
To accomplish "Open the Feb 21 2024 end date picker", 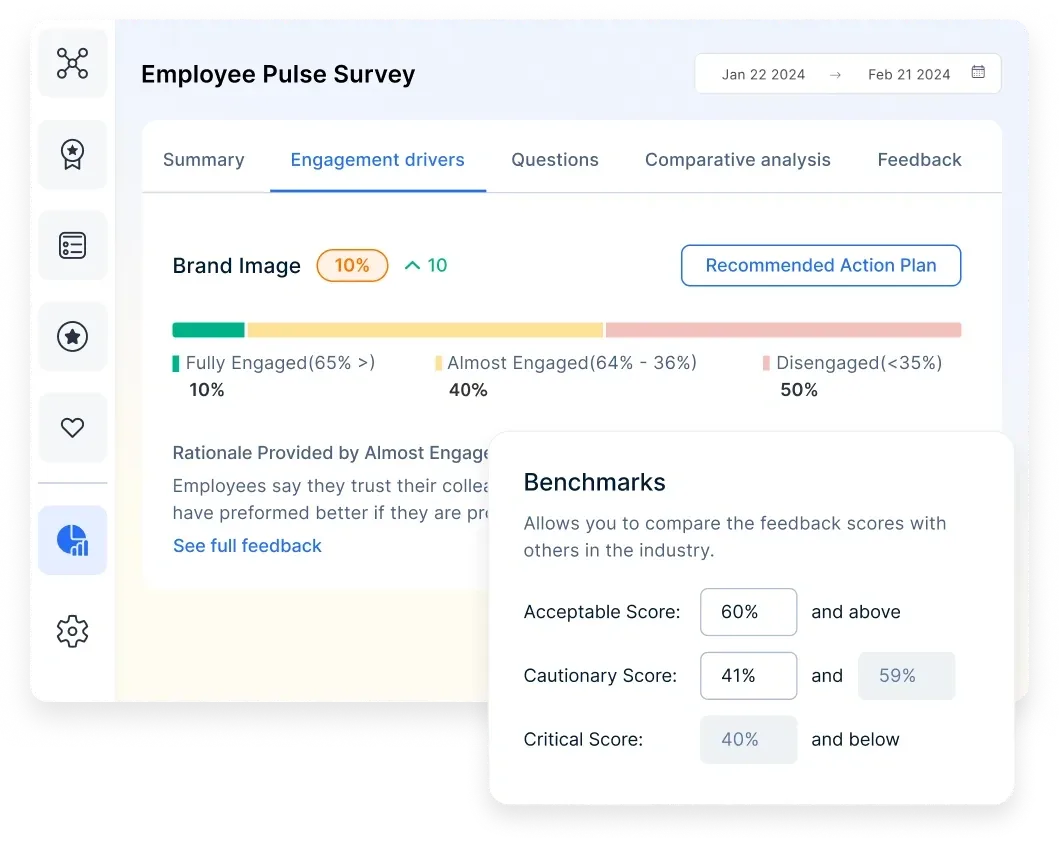I will coord(911,73).
